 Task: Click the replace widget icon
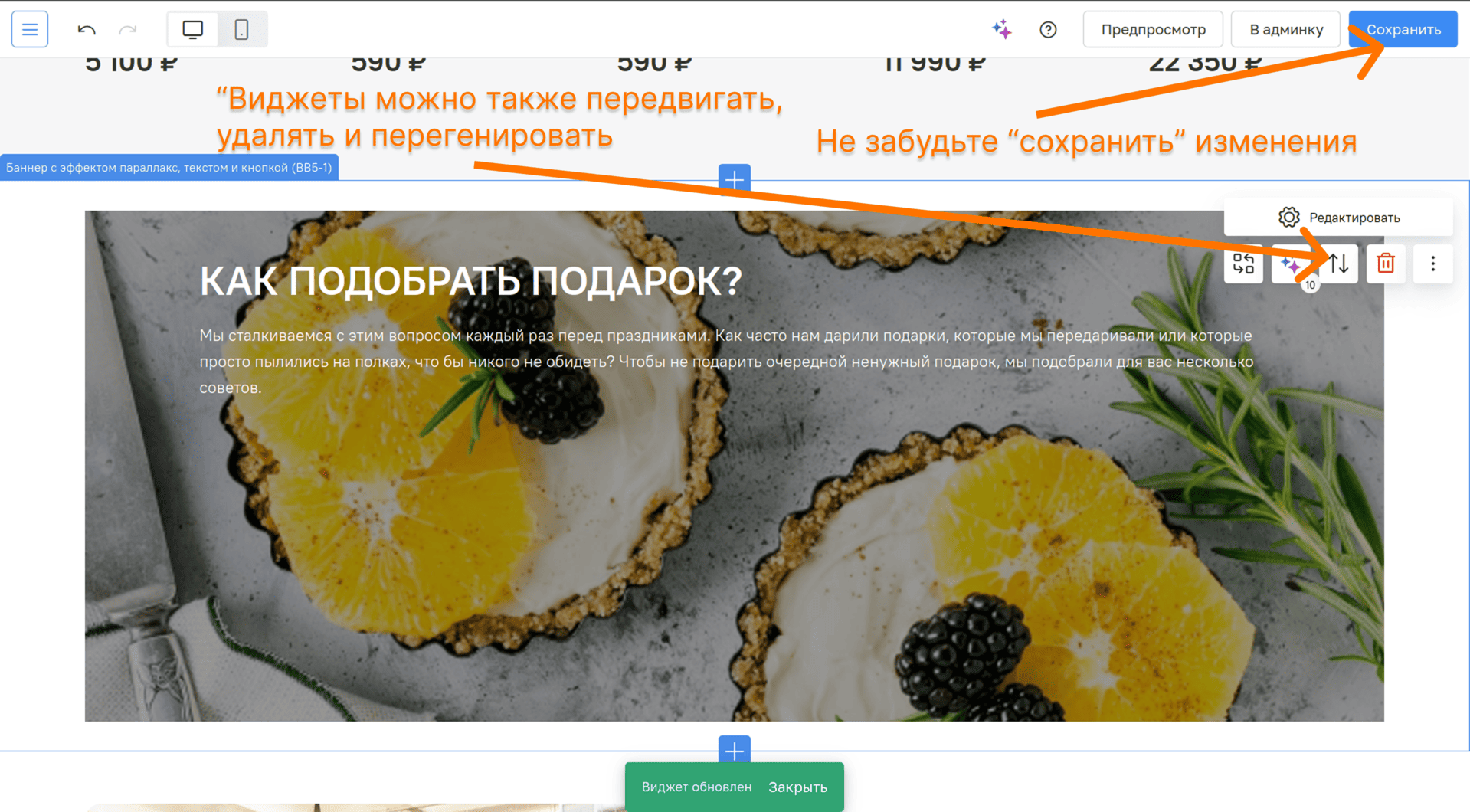[1243, 264]
